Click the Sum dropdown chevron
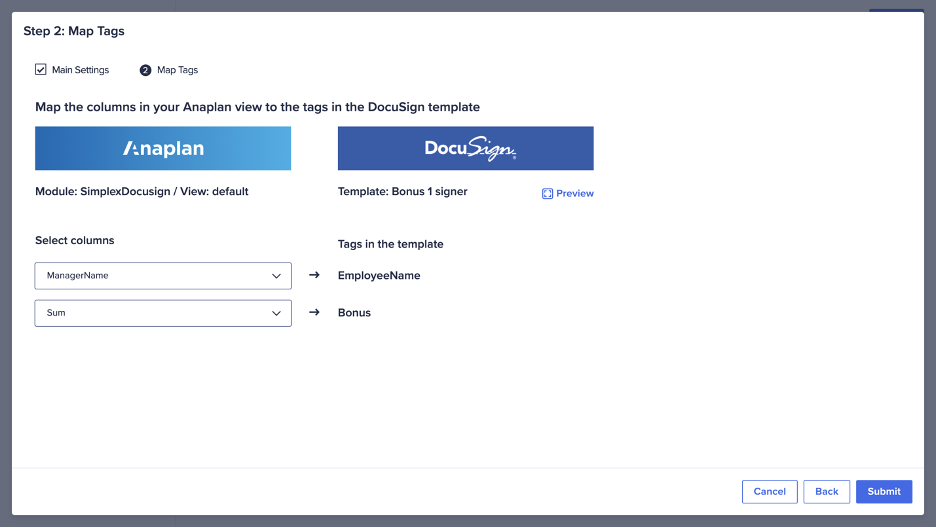The width and height of the screenshot is (936, 528). tap(276, 313)
